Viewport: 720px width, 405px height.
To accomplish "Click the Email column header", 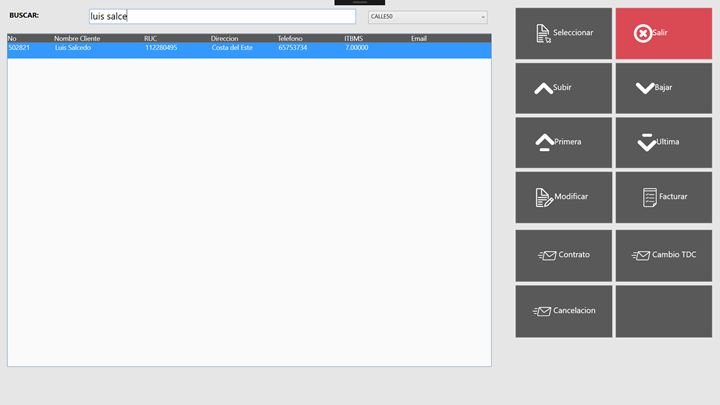I will tap(419, 38).
